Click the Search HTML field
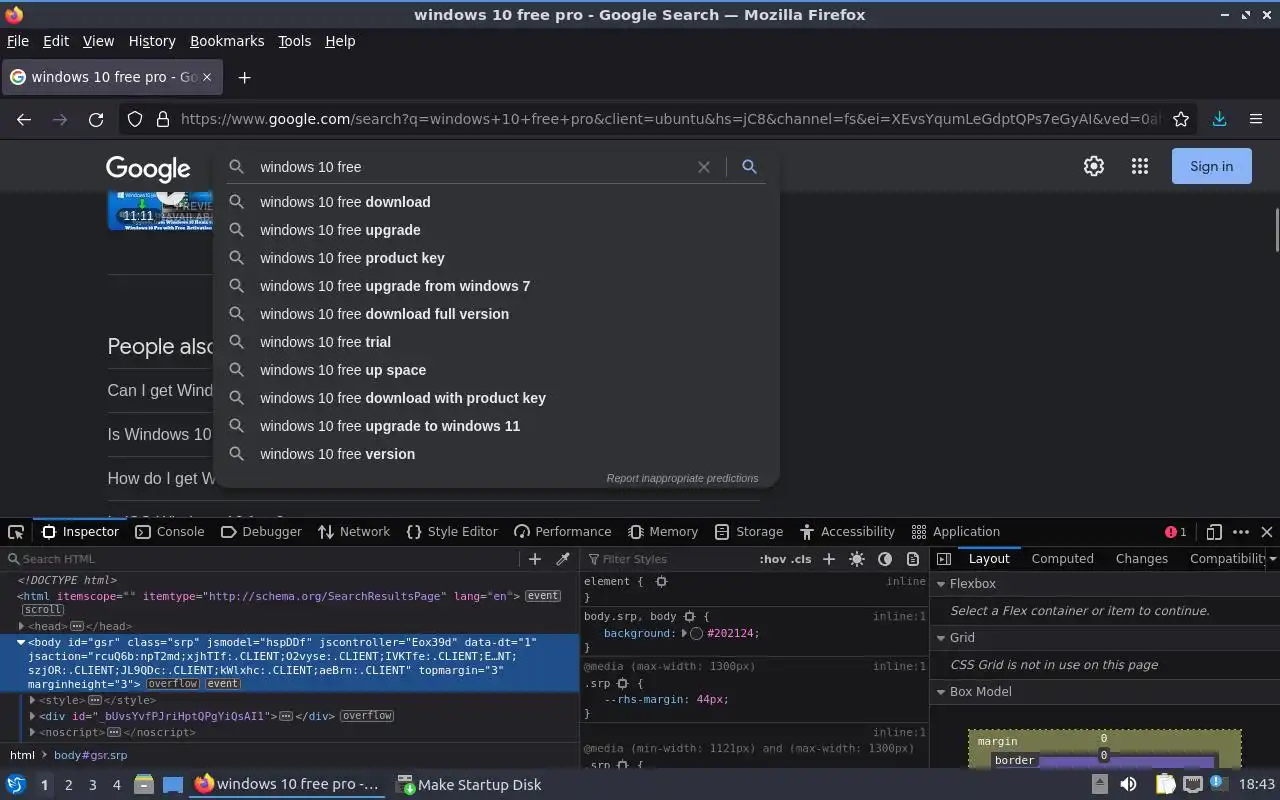The height and width of the screenshot is (800, 1280). coord(262,559)
